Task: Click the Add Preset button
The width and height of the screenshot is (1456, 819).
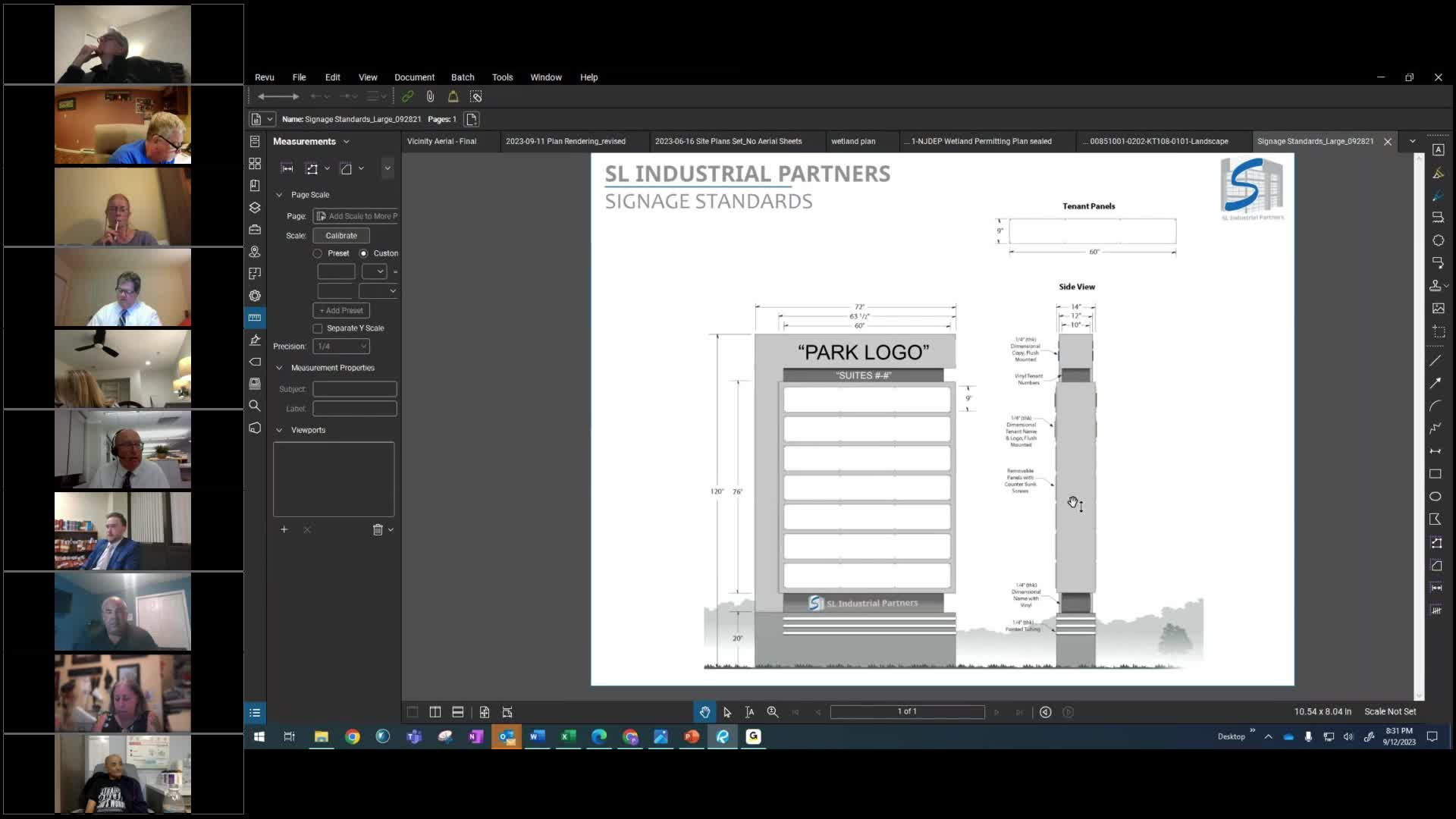Action: click(341, 310)
